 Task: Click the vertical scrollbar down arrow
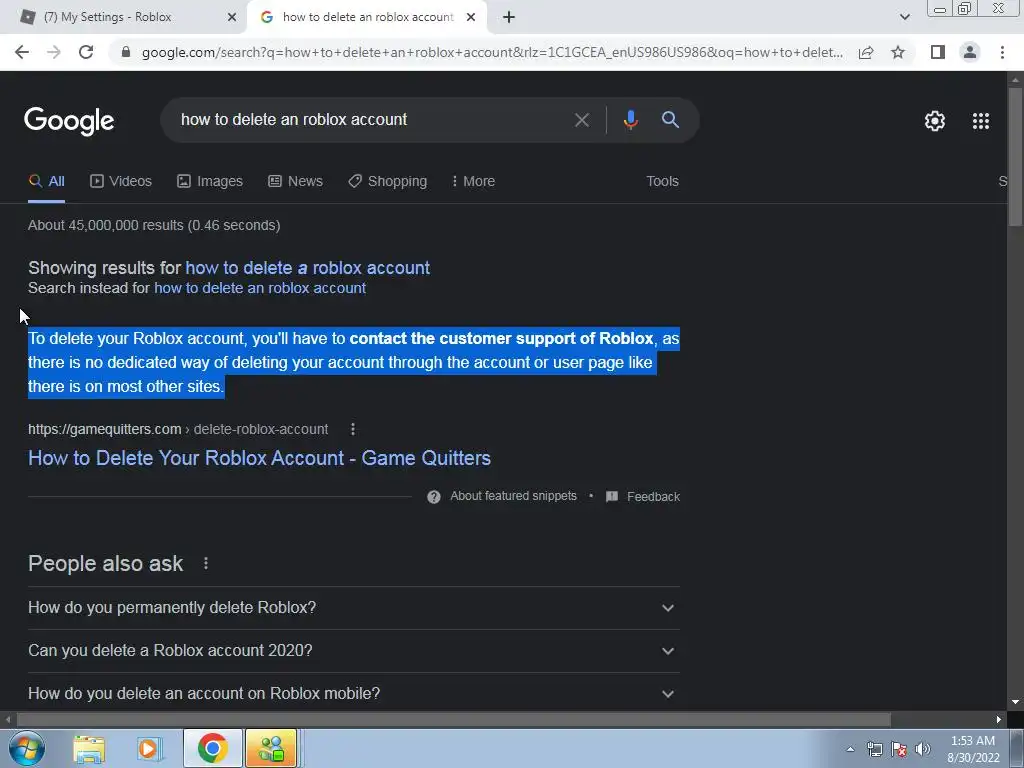(x=1015, y=702)
